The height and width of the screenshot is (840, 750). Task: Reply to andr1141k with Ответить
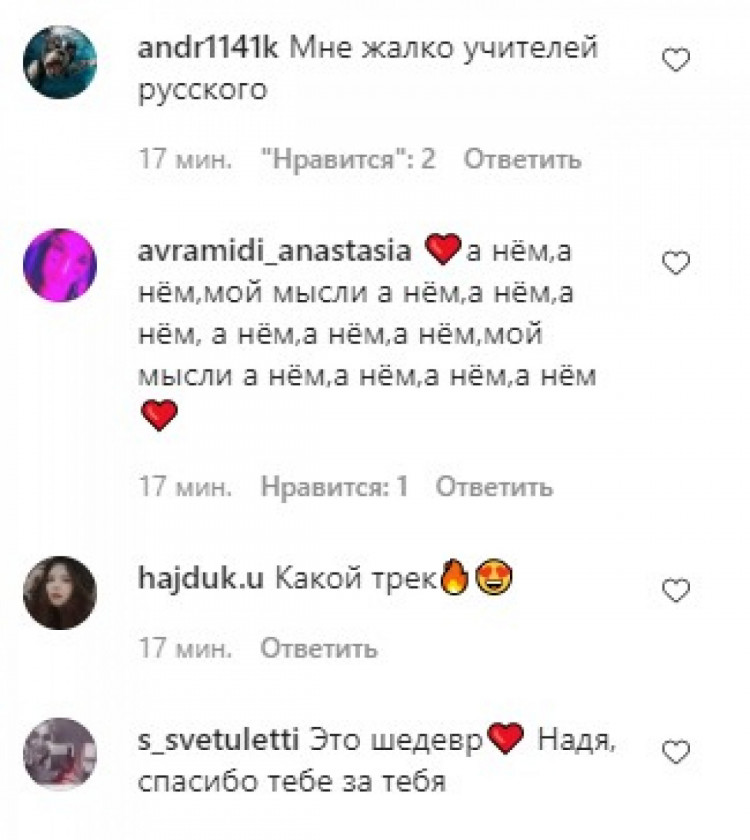pyautogui.click(x=522, y=160)
